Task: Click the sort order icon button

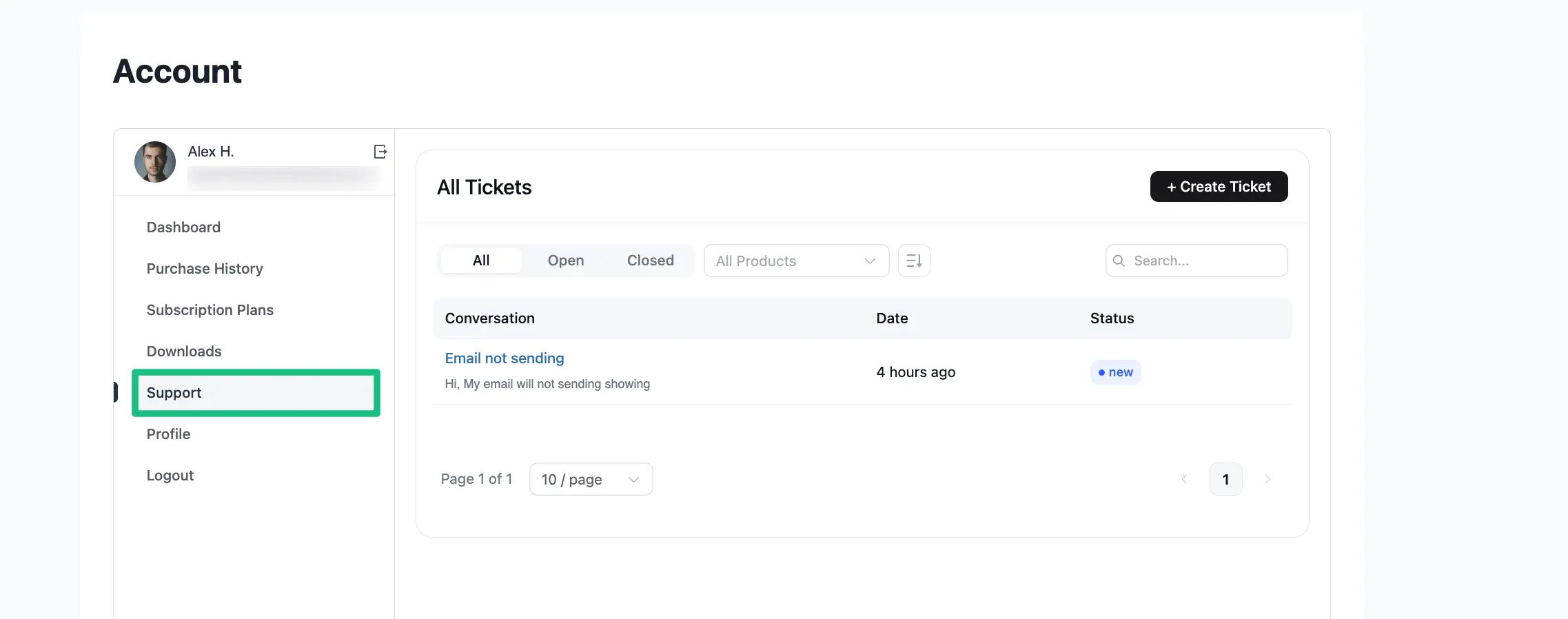Action: (914, 261)
